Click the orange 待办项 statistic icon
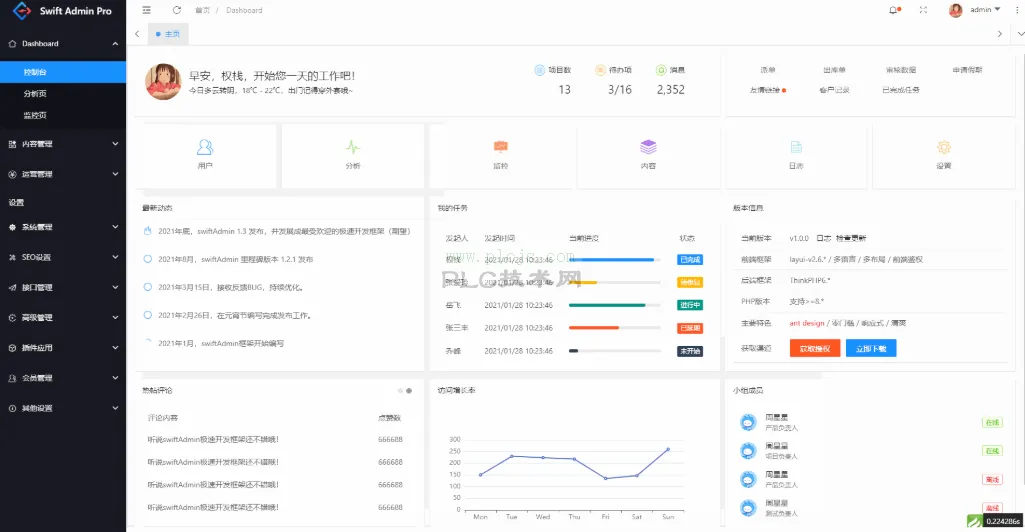This screenshot has height=532, width=1025. [x=600, y=70]
